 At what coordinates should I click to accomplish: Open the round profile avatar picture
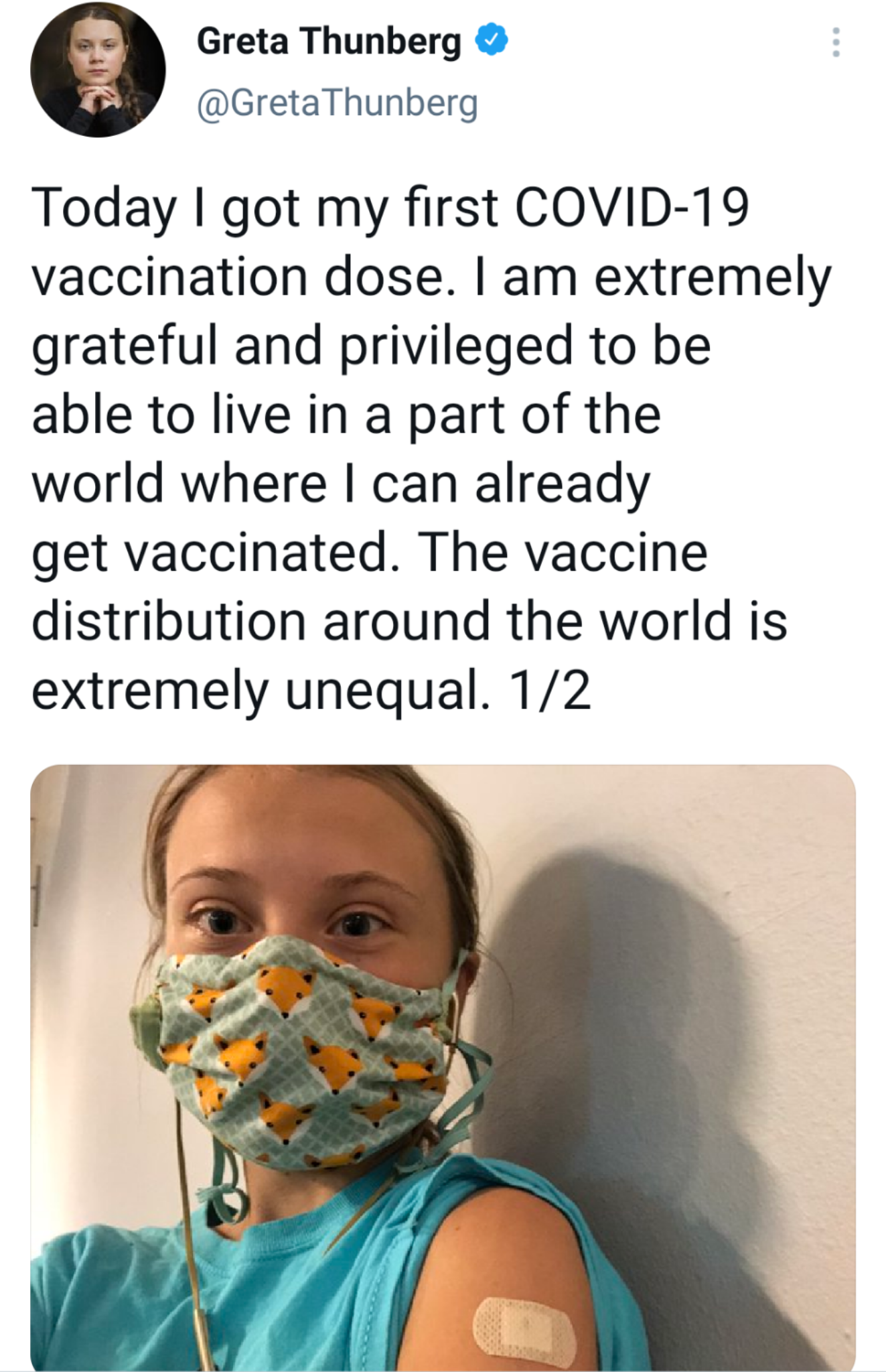(x=98, y=70)
